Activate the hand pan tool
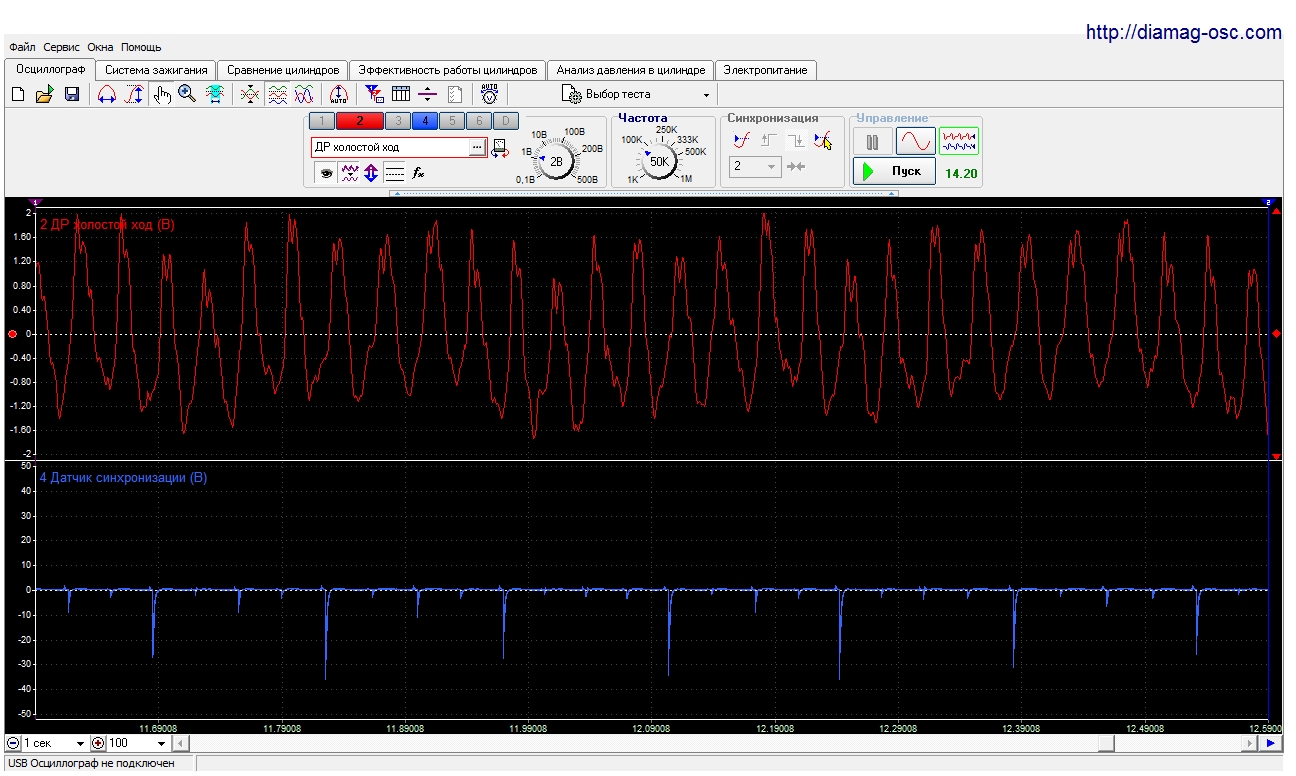The height and width of the screenshot is (776, 1296). [162, 94]
